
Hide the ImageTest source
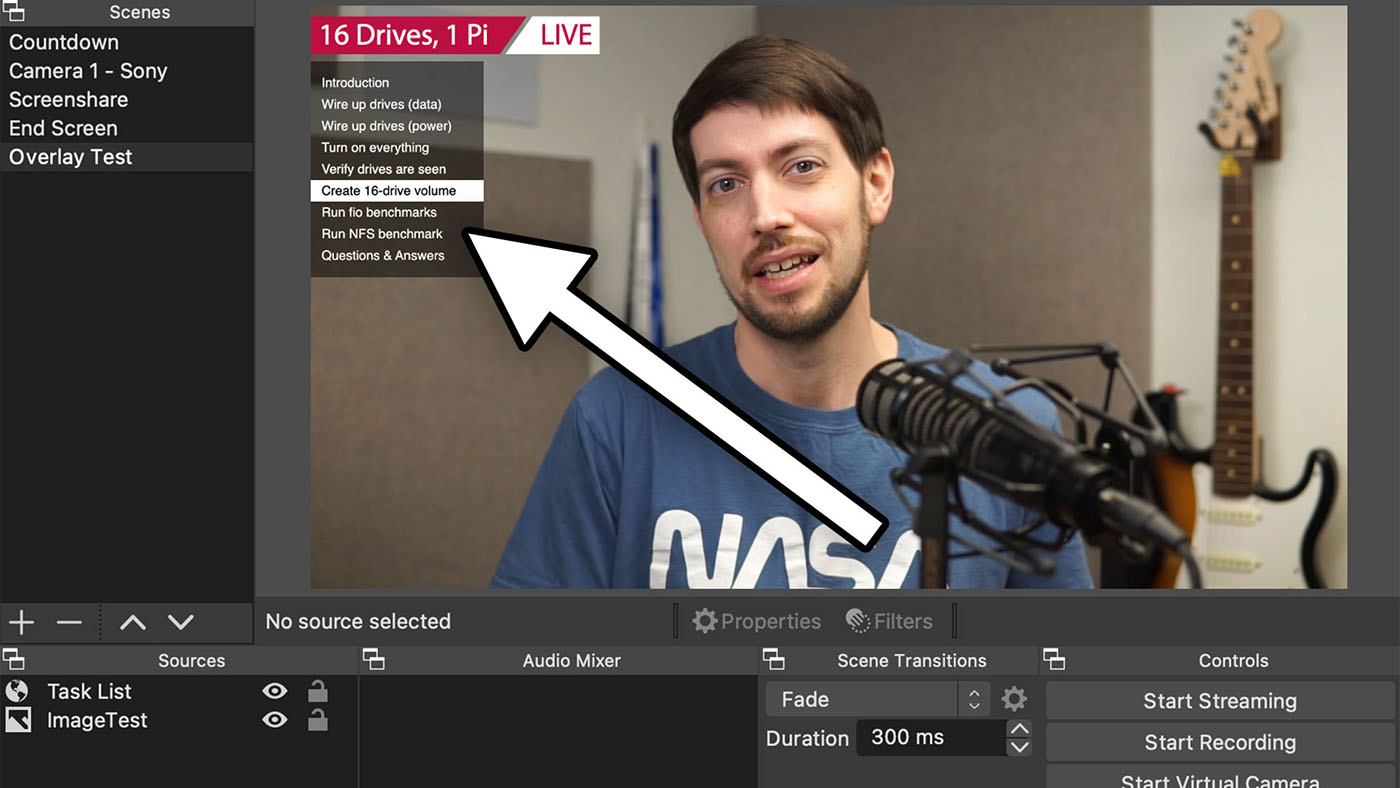tap(274, 720)
